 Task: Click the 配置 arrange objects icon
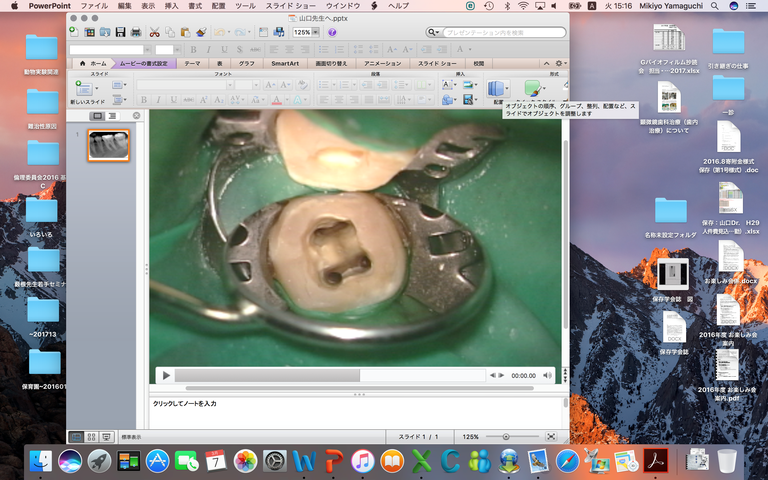(498, 89)
